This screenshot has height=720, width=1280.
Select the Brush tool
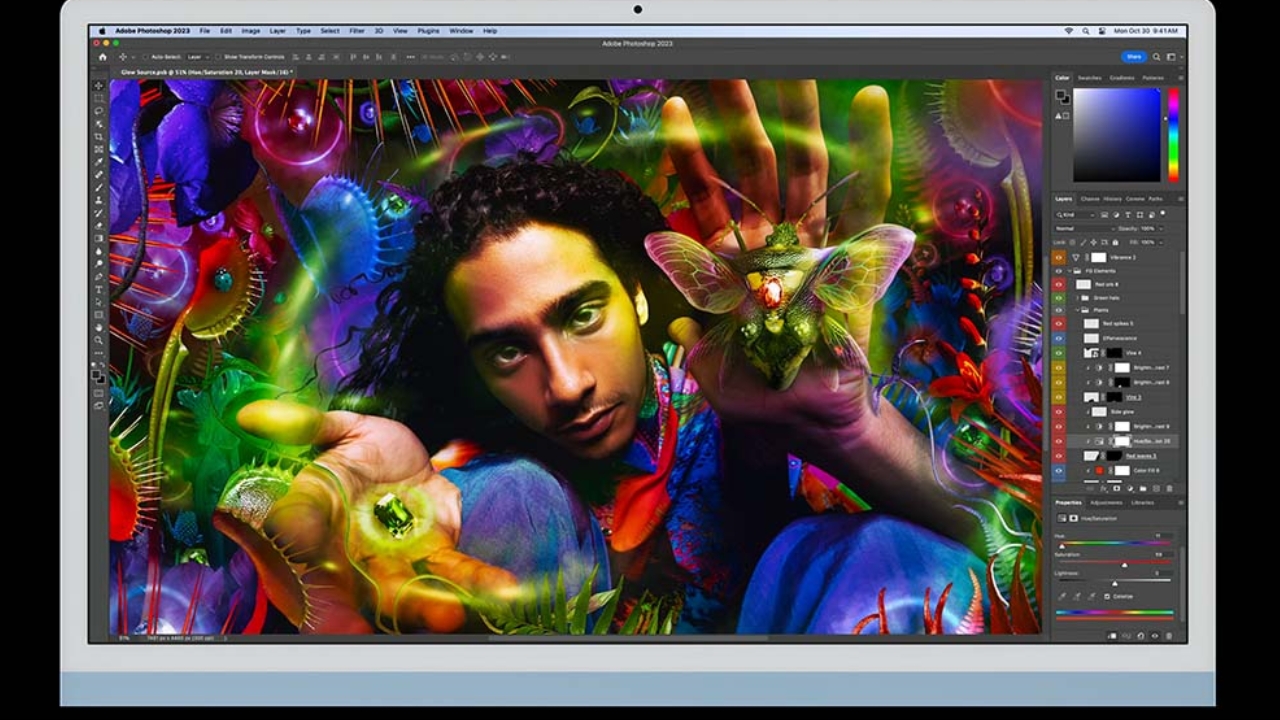(99, 187)
